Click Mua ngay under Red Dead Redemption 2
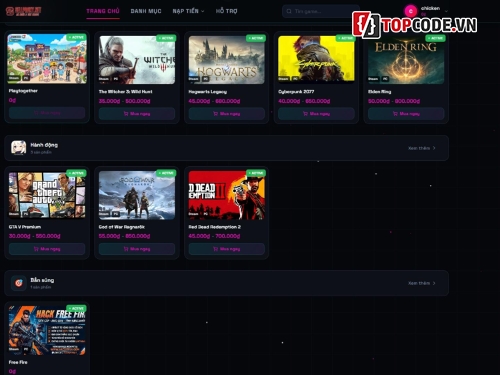The image size is (500, 375). 227,249
